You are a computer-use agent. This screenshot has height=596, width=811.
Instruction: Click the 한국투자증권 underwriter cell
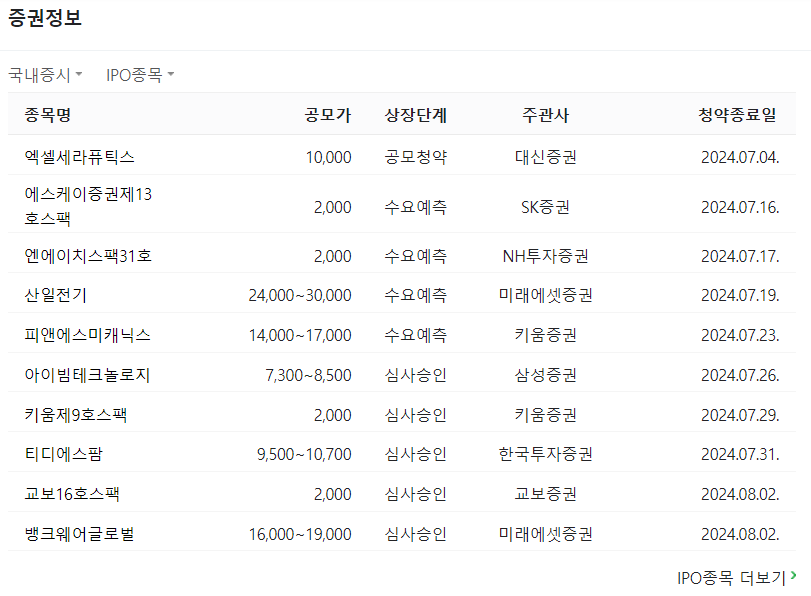tap(545, 454)
